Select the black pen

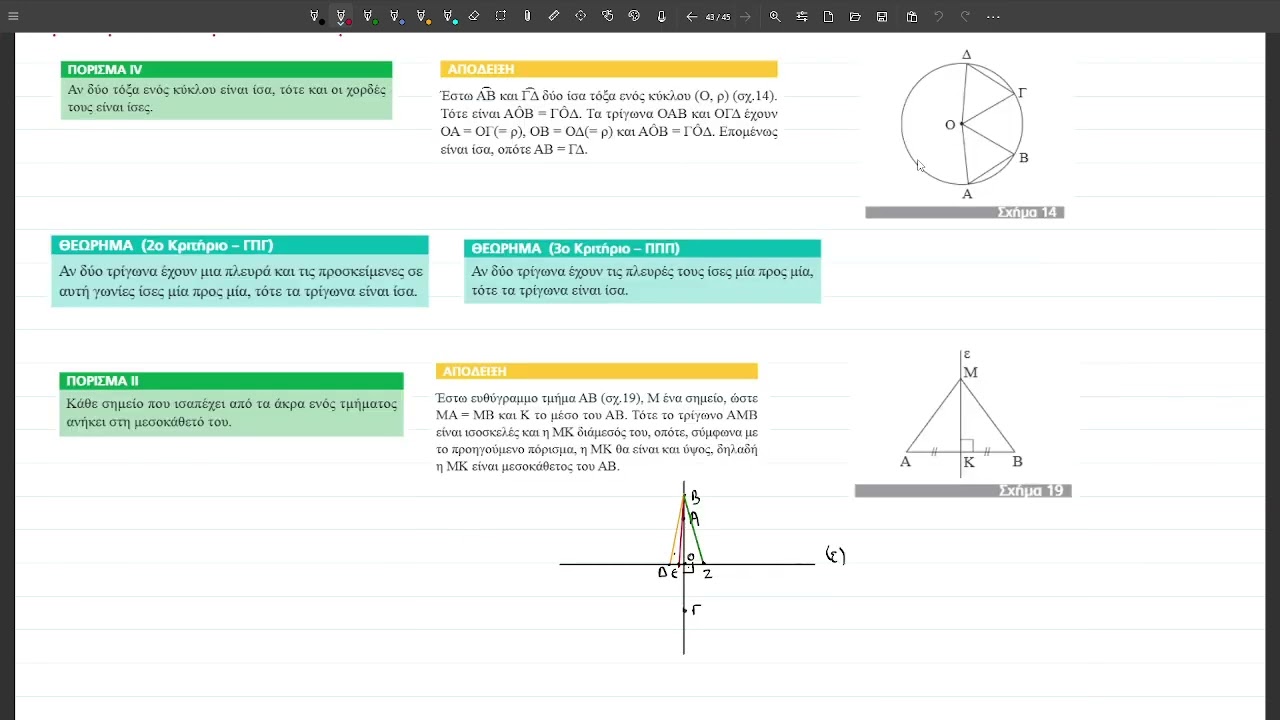tap(315, 16)
